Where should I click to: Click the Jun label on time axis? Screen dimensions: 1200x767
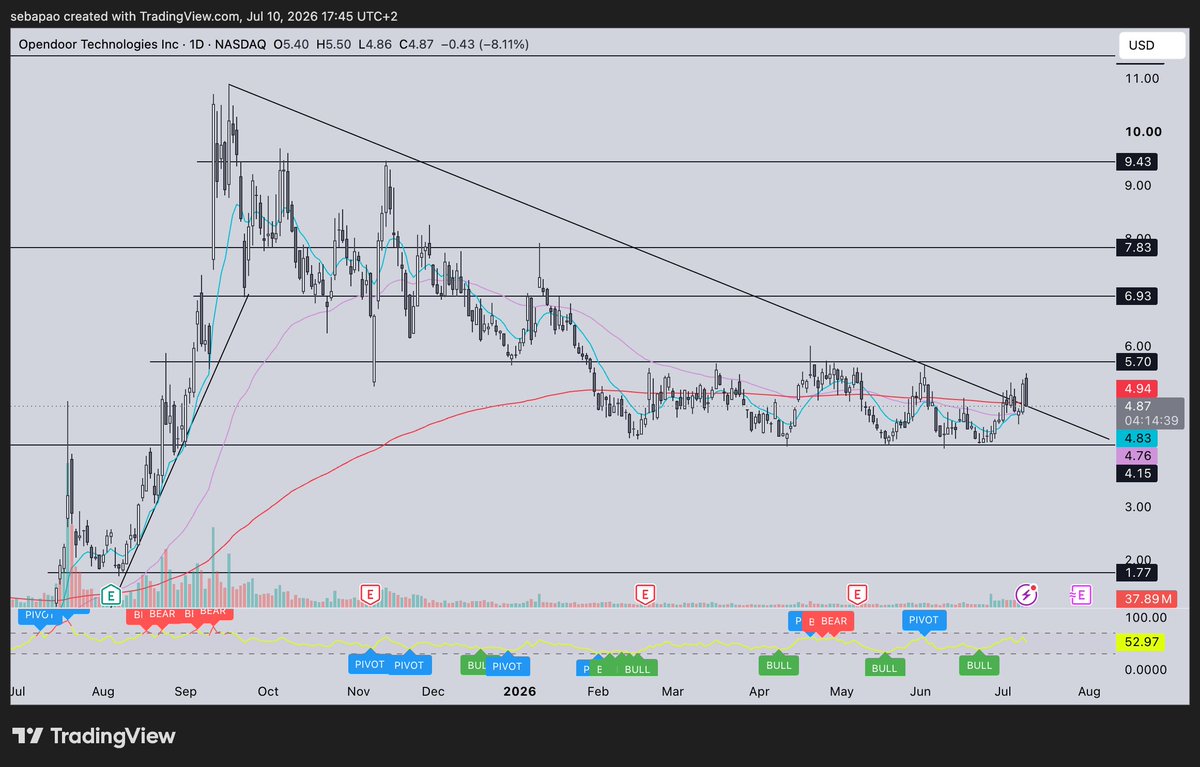tap(922, 691)
